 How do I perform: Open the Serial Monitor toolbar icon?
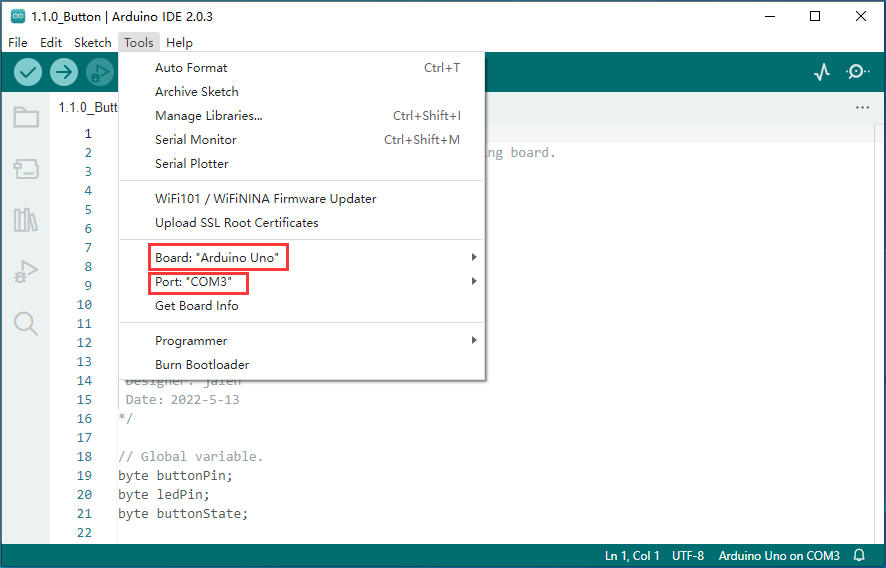click(857, 72)
